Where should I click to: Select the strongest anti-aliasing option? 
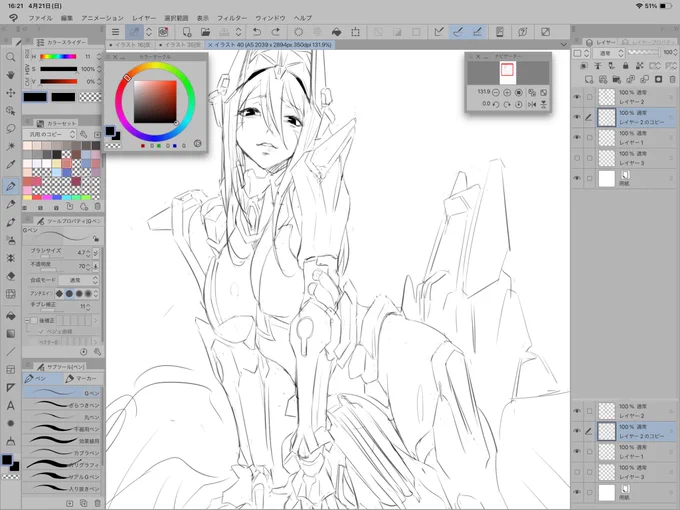tap(88, 294)
